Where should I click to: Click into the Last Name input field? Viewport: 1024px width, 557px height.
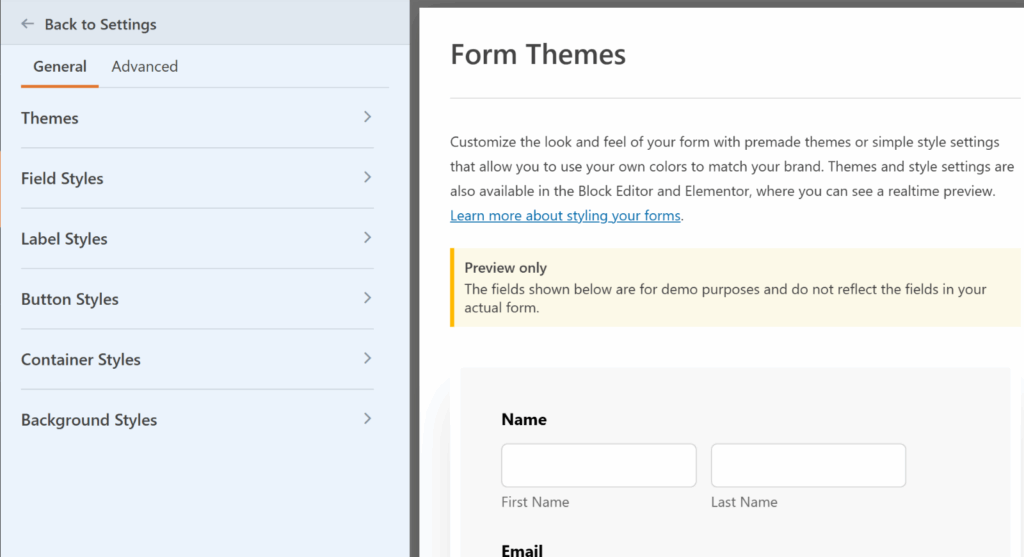tap(808, 465)
